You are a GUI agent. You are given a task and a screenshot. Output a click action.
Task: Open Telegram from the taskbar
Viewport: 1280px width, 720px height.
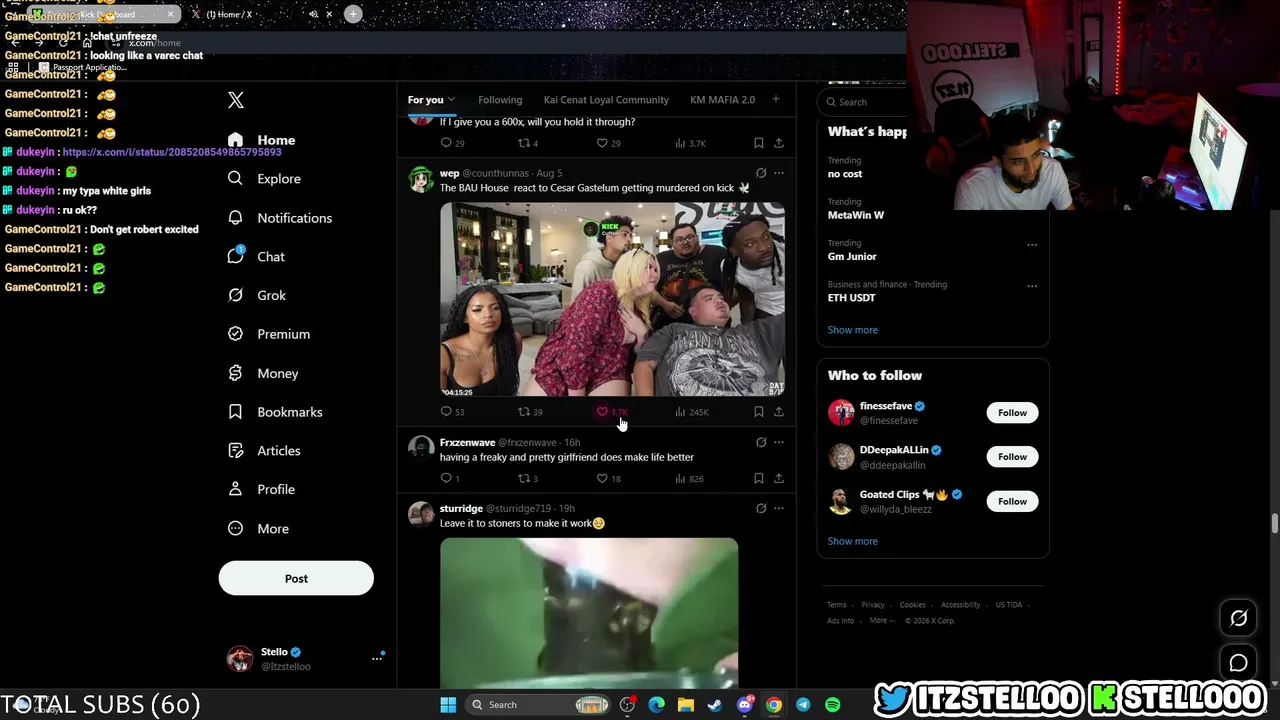pos(803,705)
